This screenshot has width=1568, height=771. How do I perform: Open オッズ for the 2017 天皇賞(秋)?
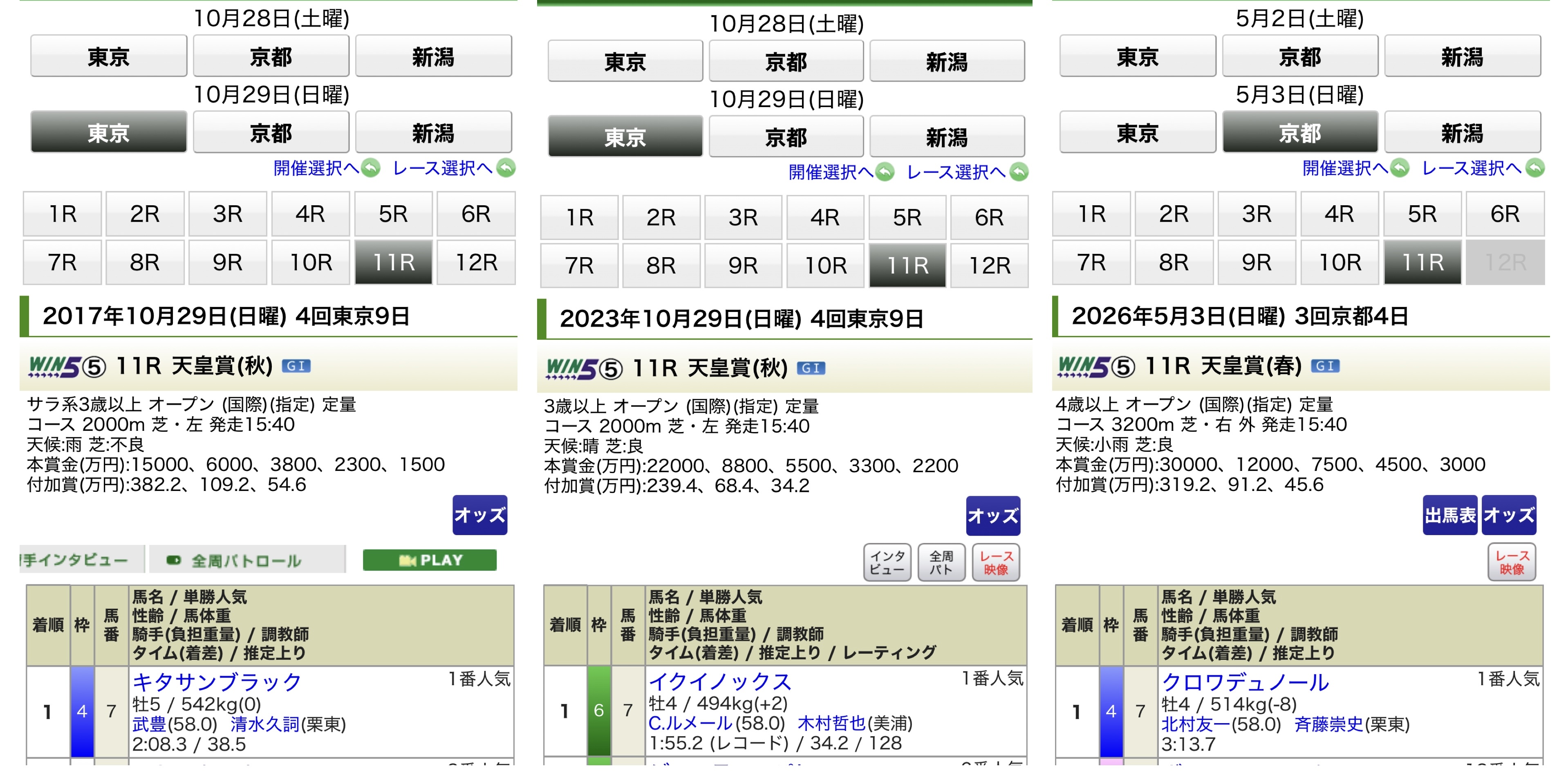point(479,515)
